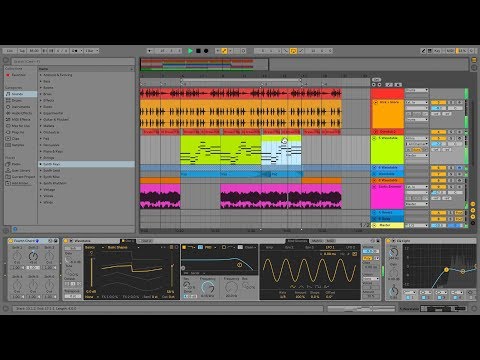Fold the Kick + Snare track
Viewport: 480px width, 360px height.
(375, 102)
